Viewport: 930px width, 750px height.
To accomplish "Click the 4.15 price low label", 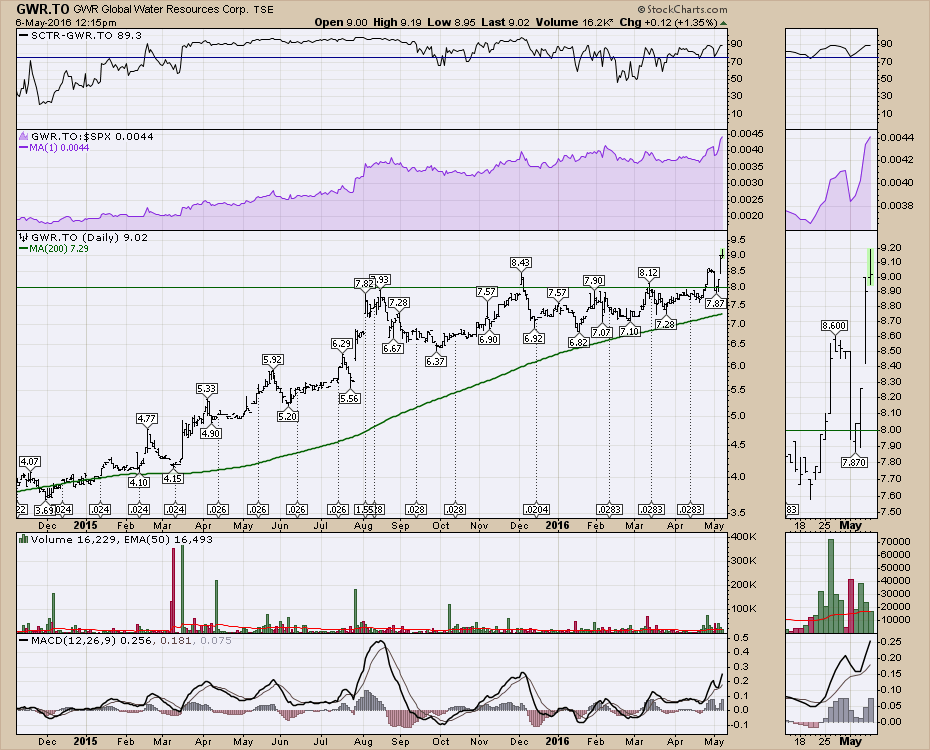I will (x=173, y=478).
